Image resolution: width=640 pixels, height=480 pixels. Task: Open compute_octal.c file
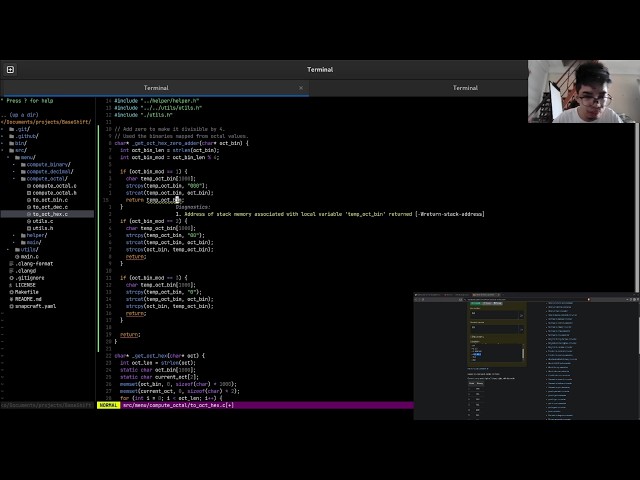(x=51, y=186)
